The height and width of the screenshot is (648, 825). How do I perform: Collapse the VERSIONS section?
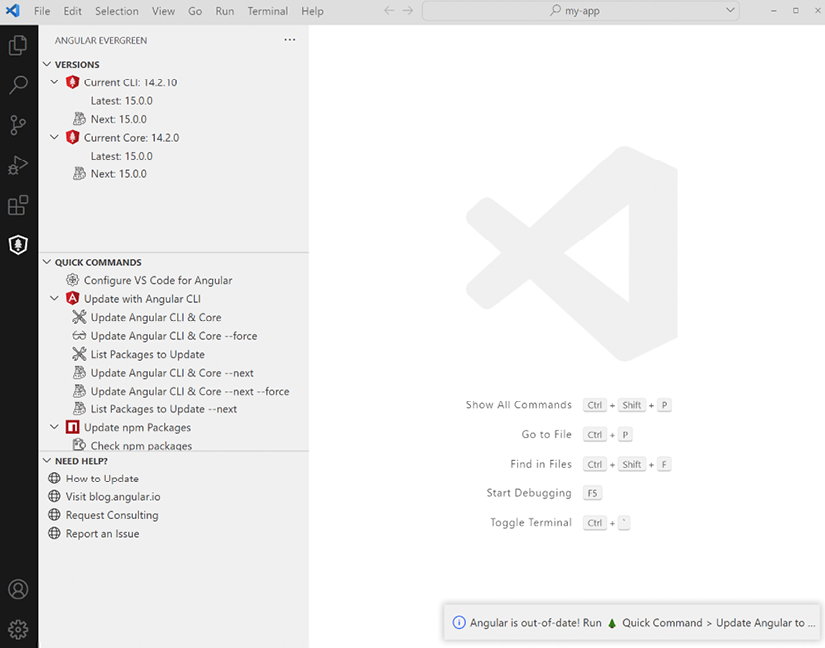(47, 64)
